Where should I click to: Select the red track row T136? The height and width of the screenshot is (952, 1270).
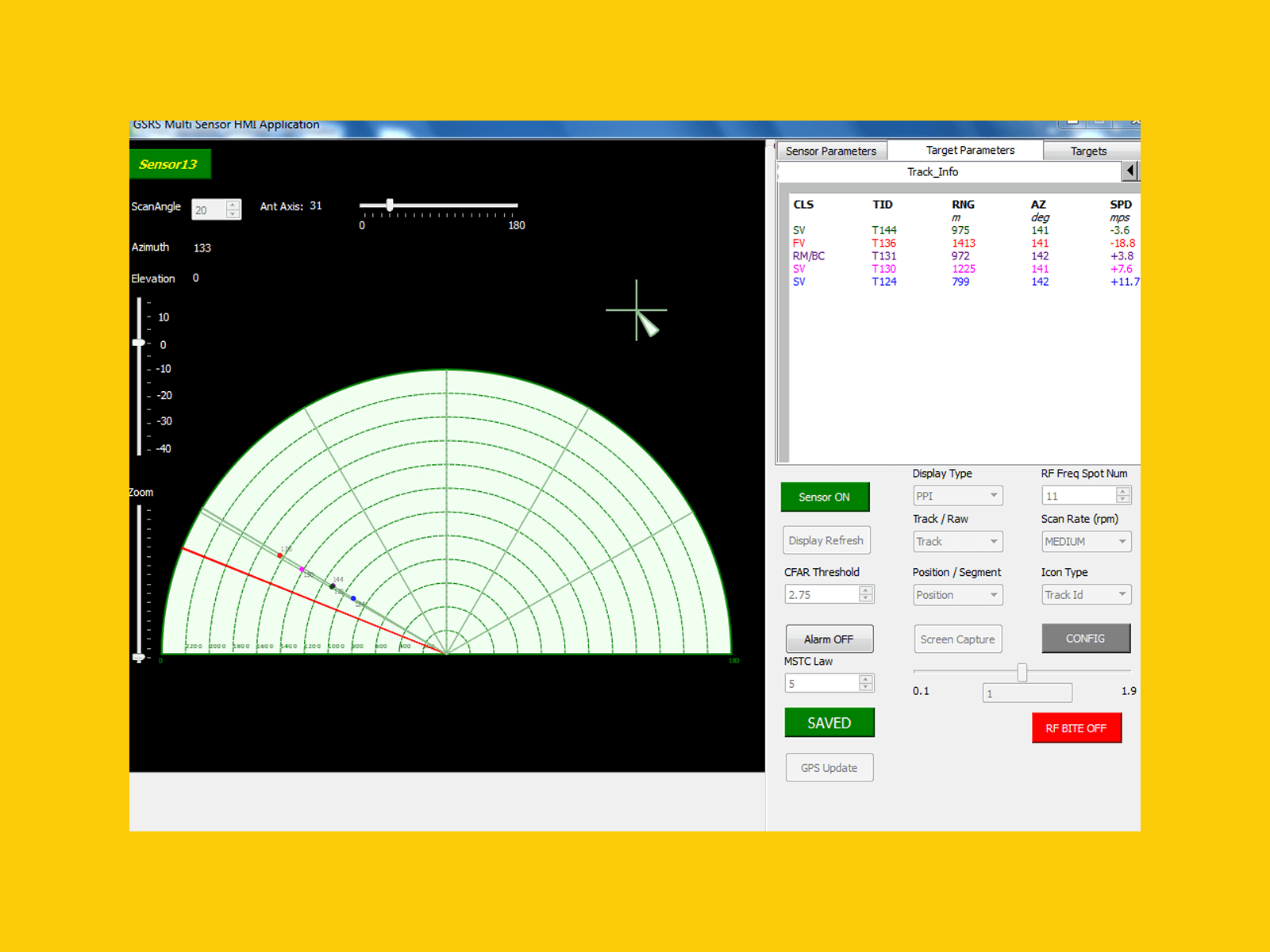point(965,243)
